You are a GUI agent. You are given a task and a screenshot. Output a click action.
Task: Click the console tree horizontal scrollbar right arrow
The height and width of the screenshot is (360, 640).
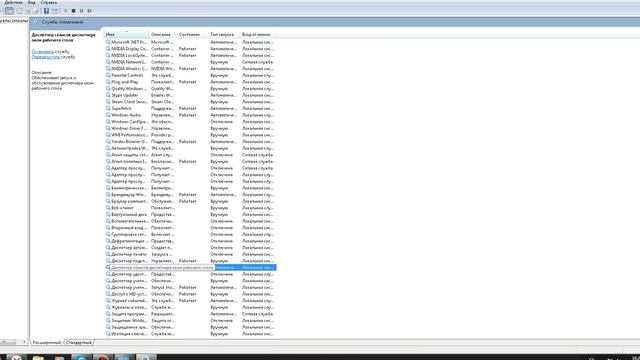[x=24, y=342]
